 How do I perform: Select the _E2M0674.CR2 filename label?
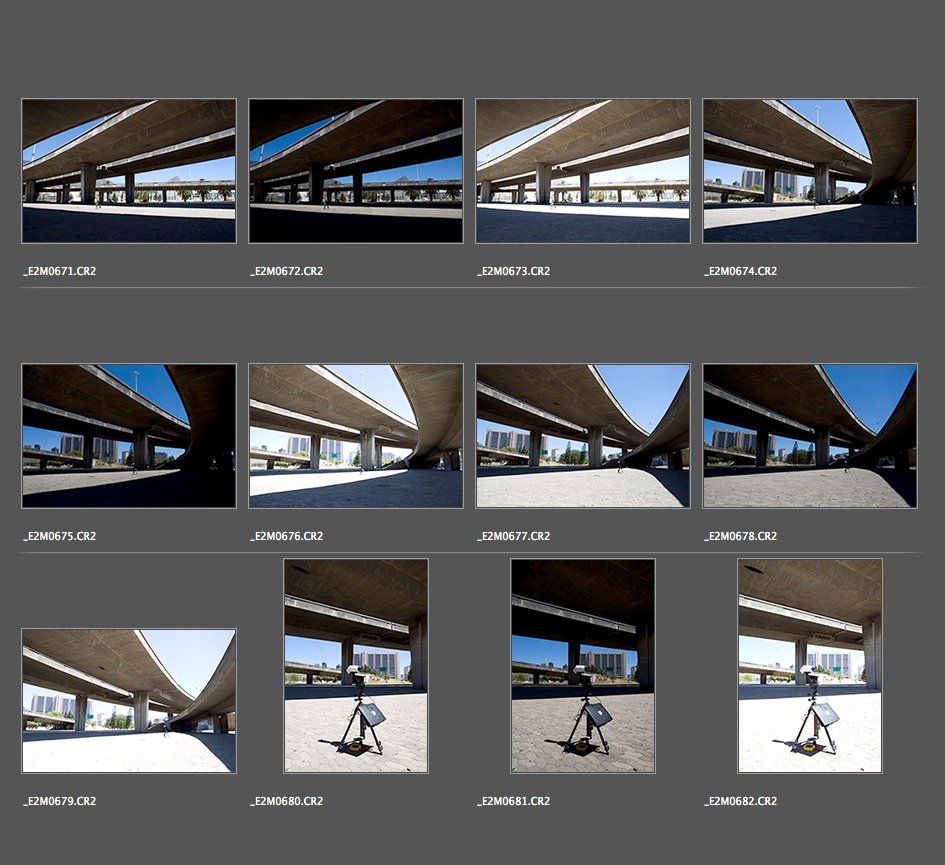coord(741,271)
